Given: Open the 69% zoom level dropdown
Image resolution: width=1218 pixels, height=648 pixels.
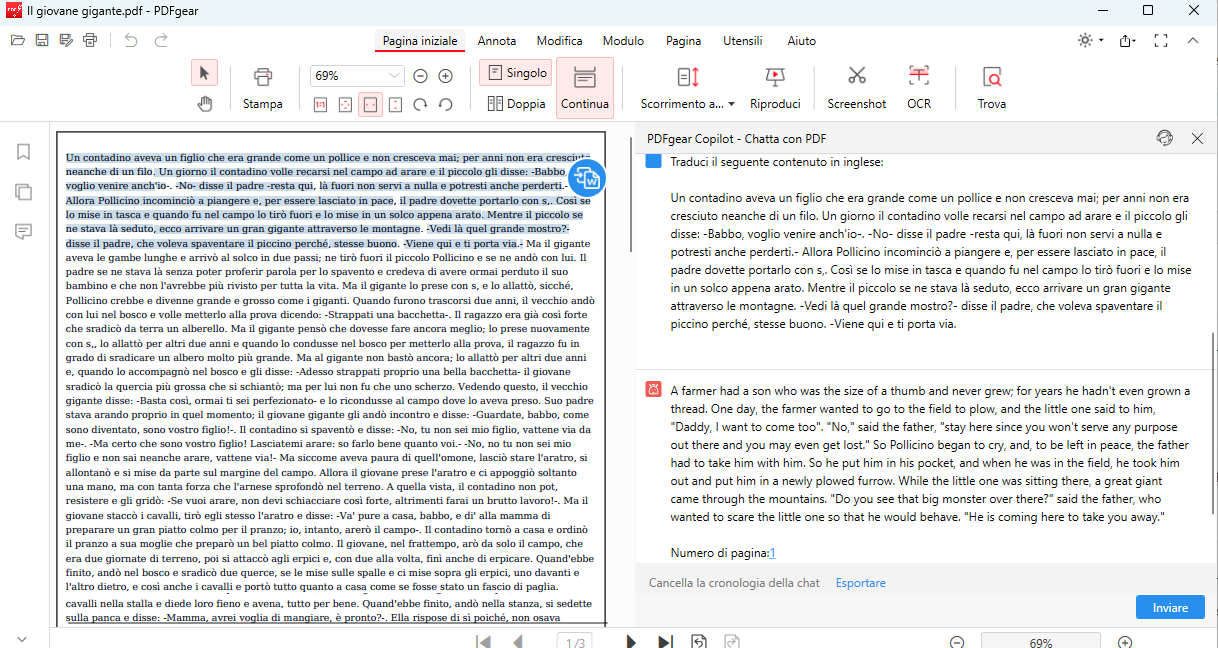Looking at the screenshot, I should tap(393, 76).
